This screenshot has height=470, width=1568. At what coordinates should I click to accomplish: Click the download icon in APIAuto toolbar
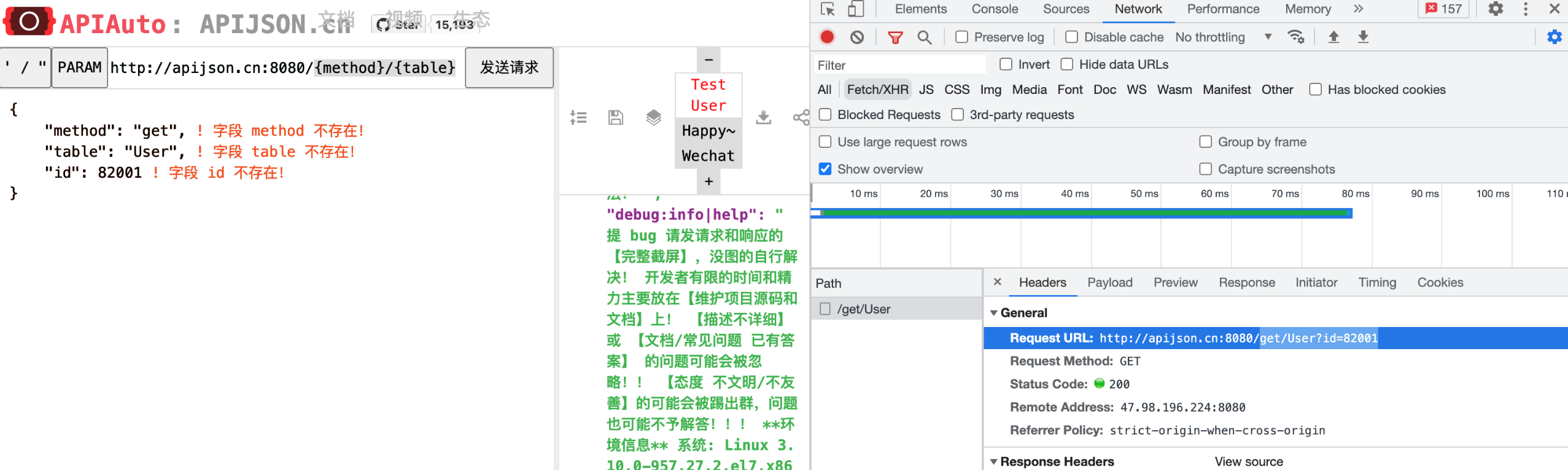[764, 117]
